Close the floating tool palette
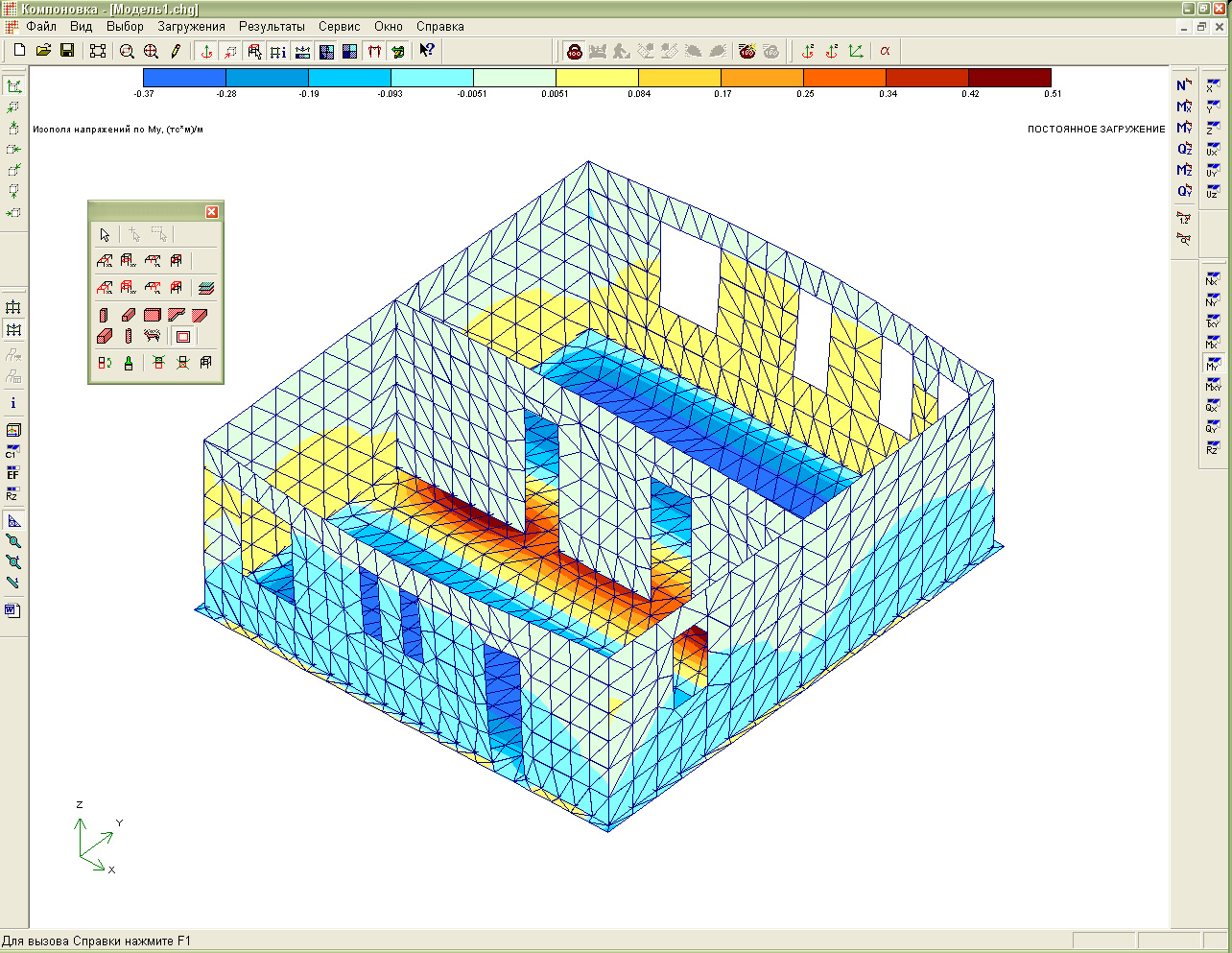 click(x=212, y=212)
